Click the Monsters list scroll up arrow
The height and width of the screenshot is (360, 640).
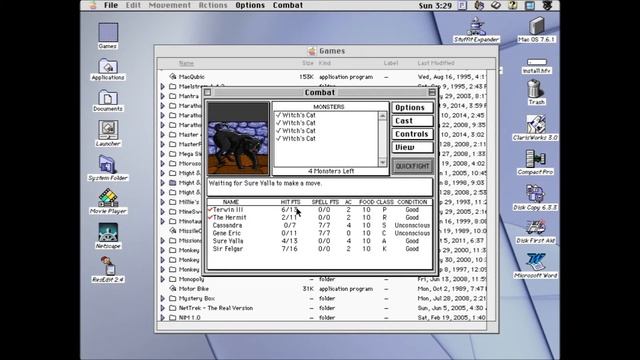(382, 116)
